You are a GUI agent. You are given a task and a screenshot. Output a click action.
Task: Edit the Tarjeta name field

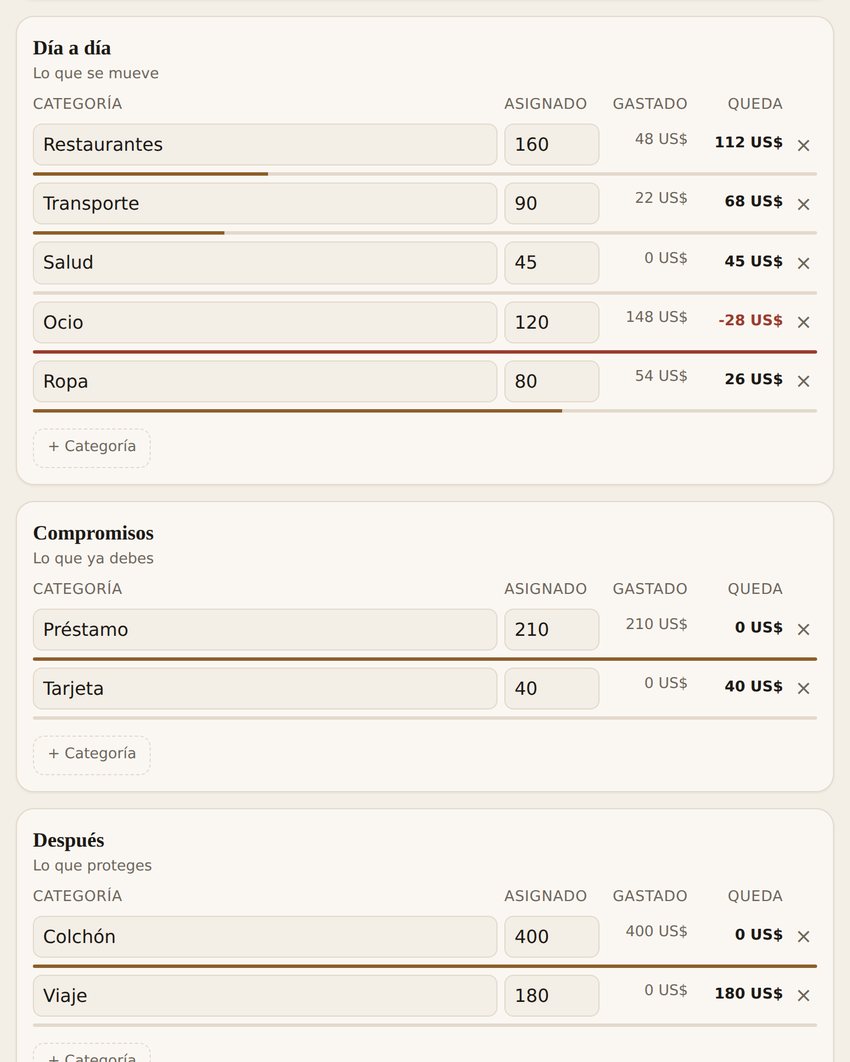pyautogui.click(x=265, y=688)
